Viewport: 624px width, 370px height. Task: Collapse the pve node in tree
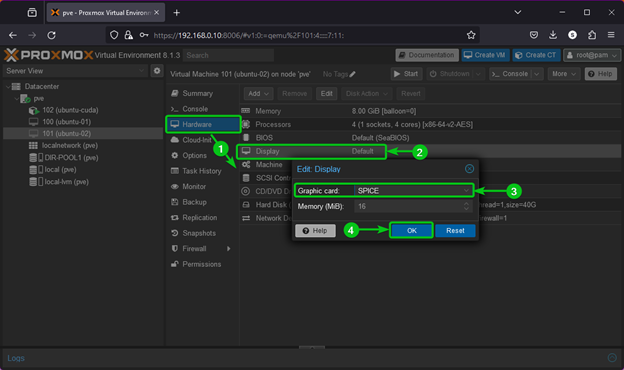click(17, 98)
